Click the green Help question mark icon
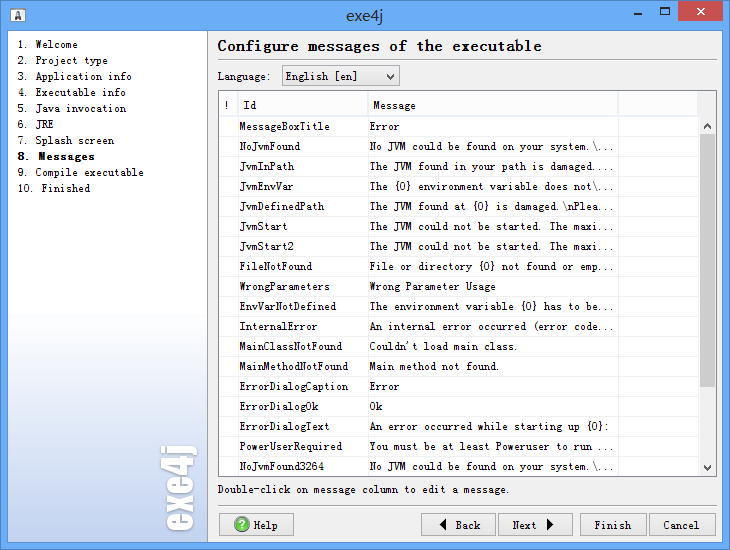Screen dimensions: 730x550 pyautogui.click(x=242, y=524)
